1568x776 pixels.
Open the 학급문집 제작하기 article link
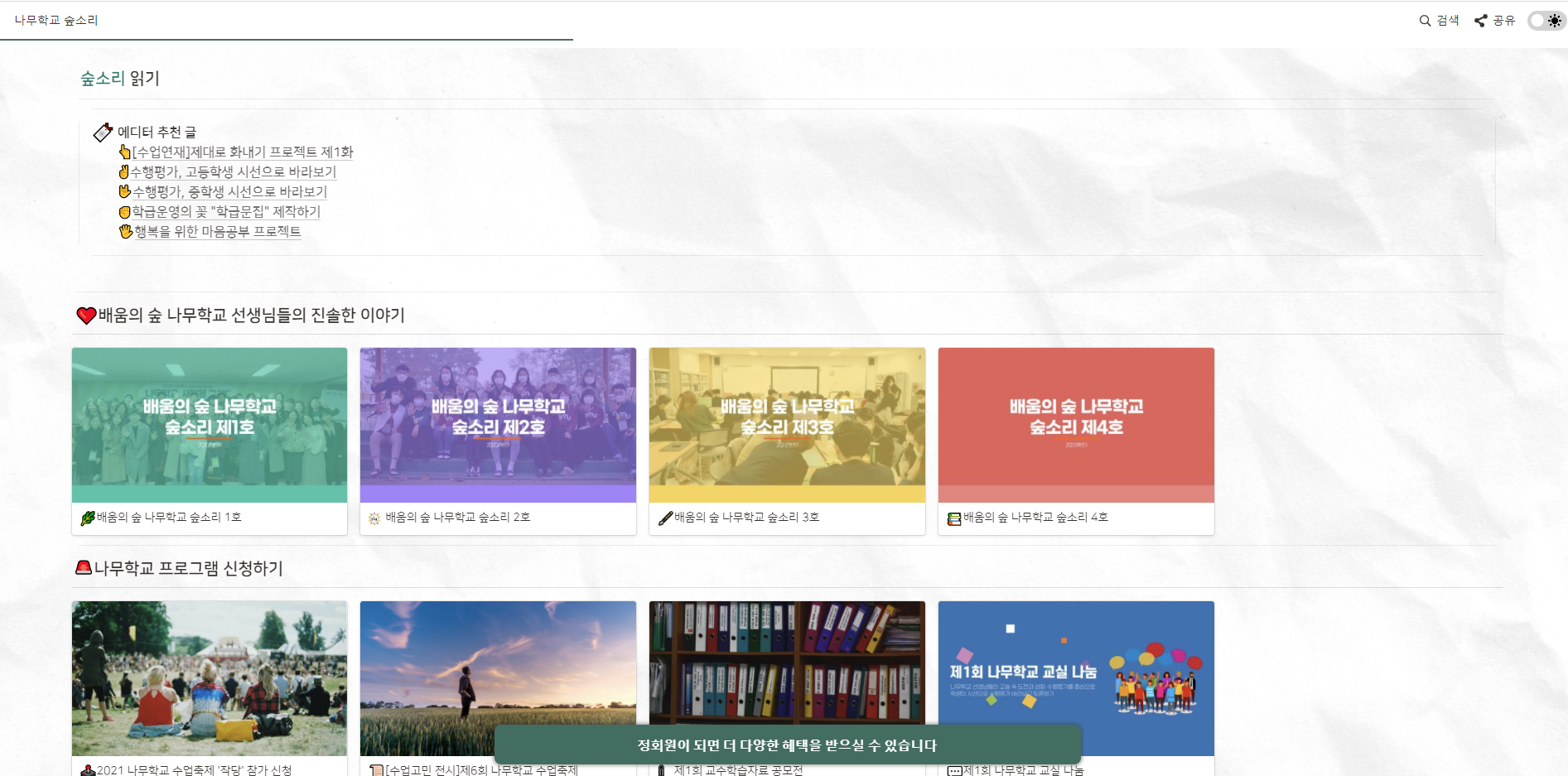coord(226,211)
